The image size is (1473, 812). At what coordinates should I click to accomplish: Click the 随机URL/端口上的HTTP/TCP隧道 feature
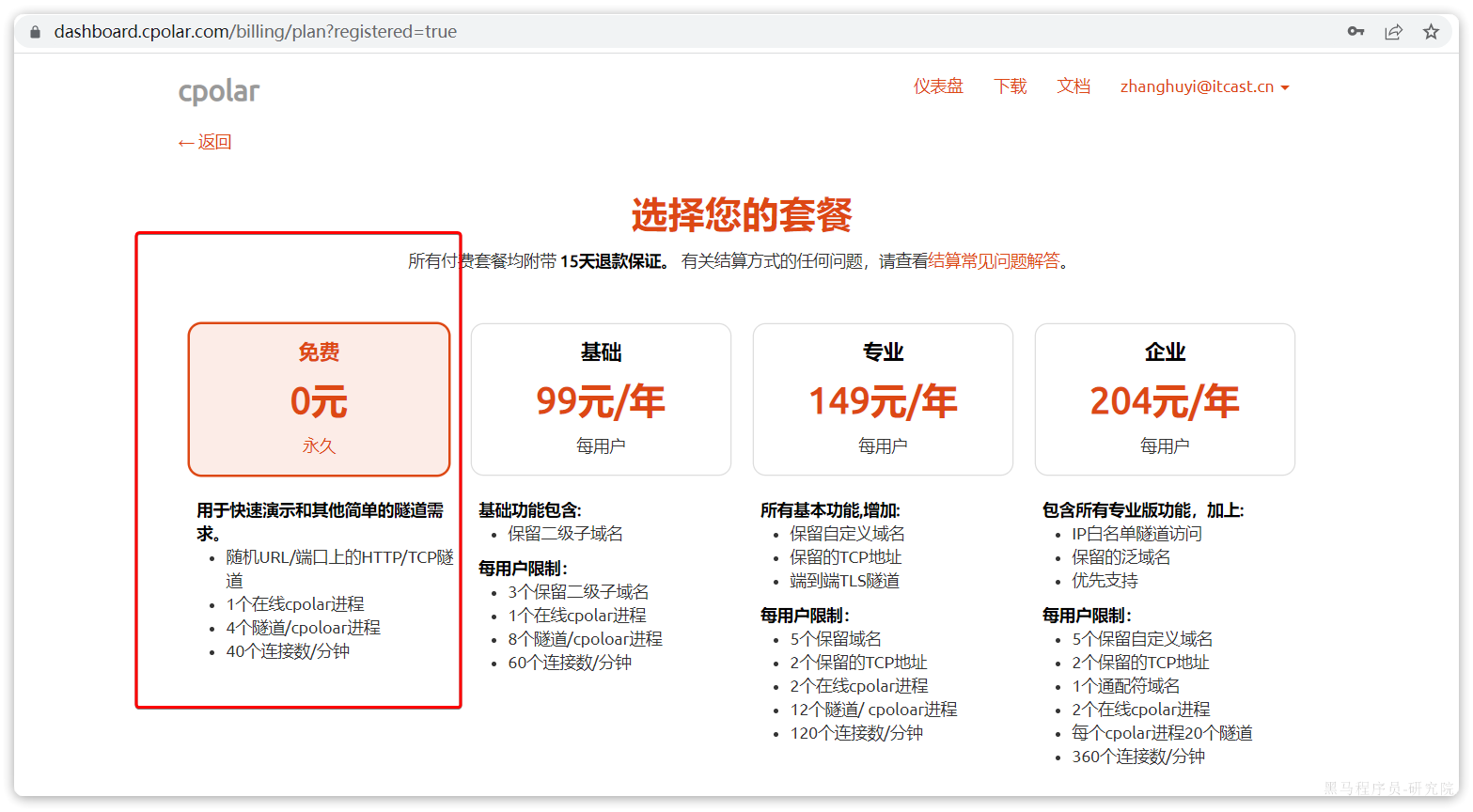click(339, 569)
